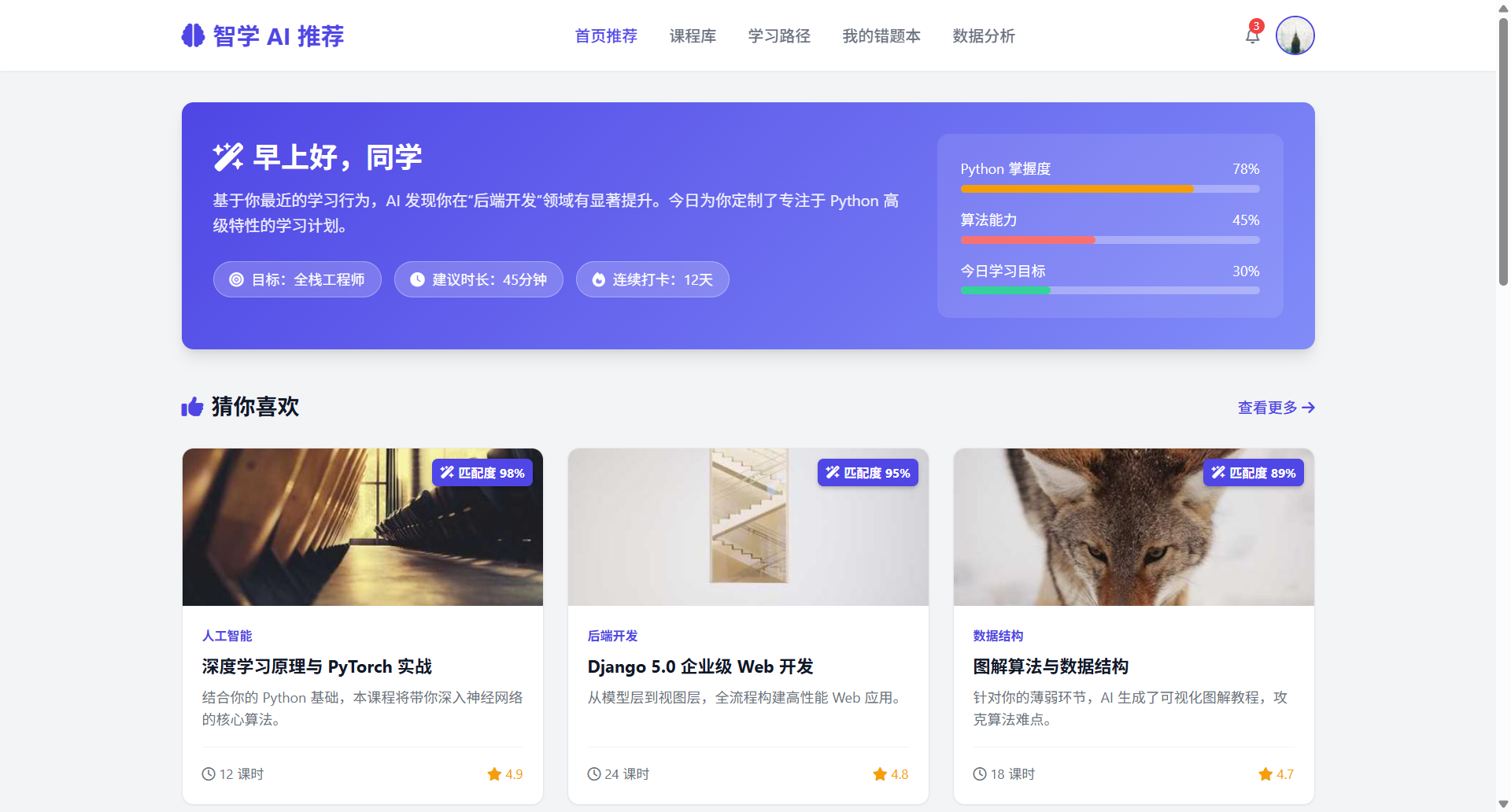Select the 首页推荐 nav tab
The height and width of the screenshot is (812, 1511).
tap(606, 36)
